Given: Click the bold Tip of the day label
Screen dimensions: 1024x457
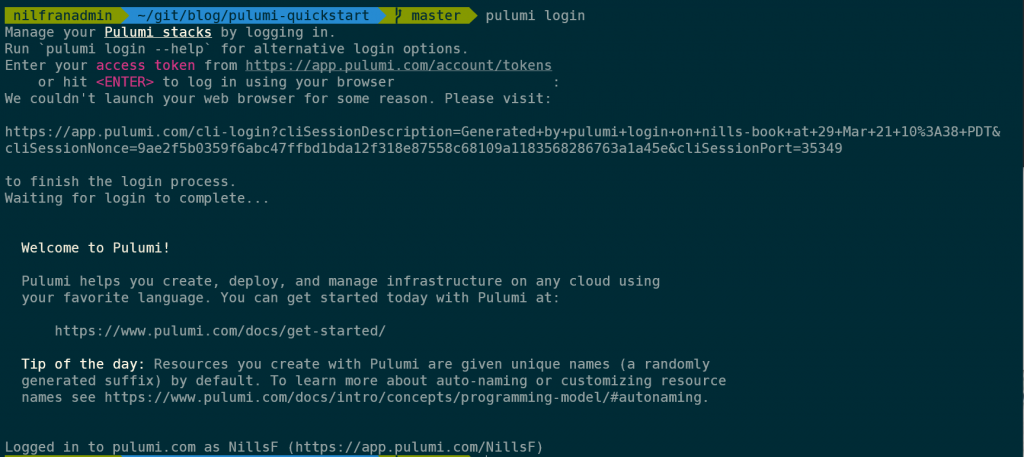Looking at the screenshot, I should [x=85, y=364].
